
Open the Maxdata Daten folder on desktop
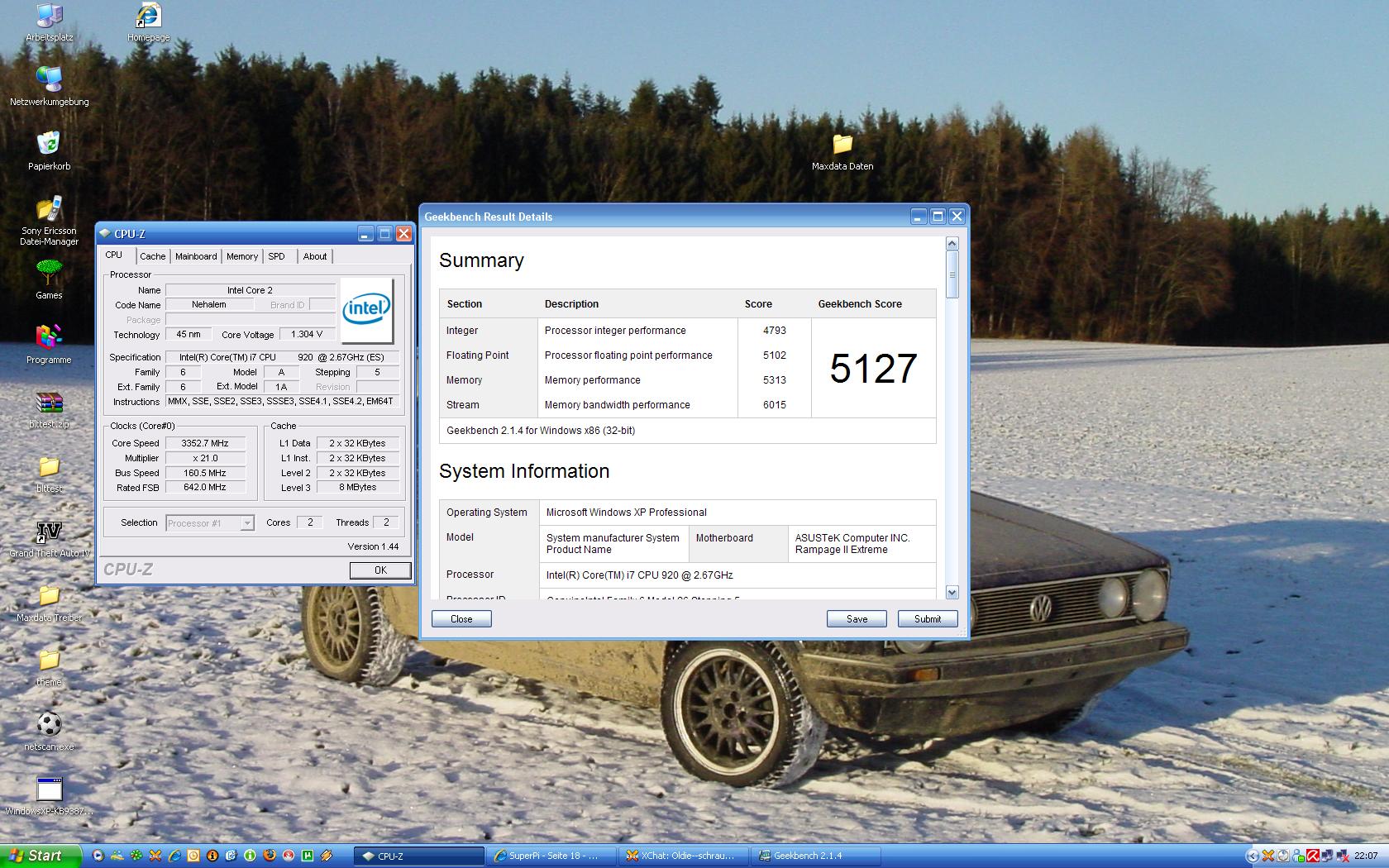[x=842, y=145]
